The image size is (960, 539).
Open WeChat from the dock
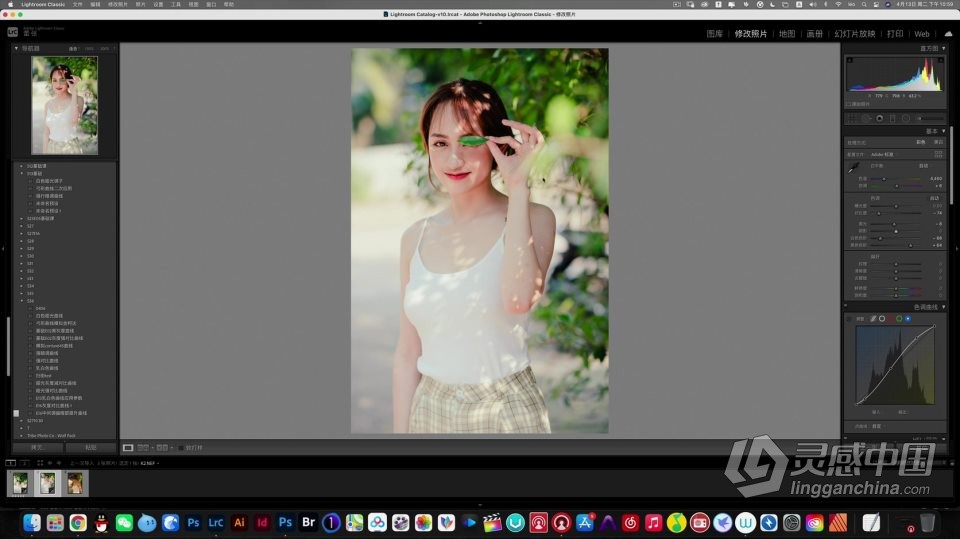[x=124, y=522]
